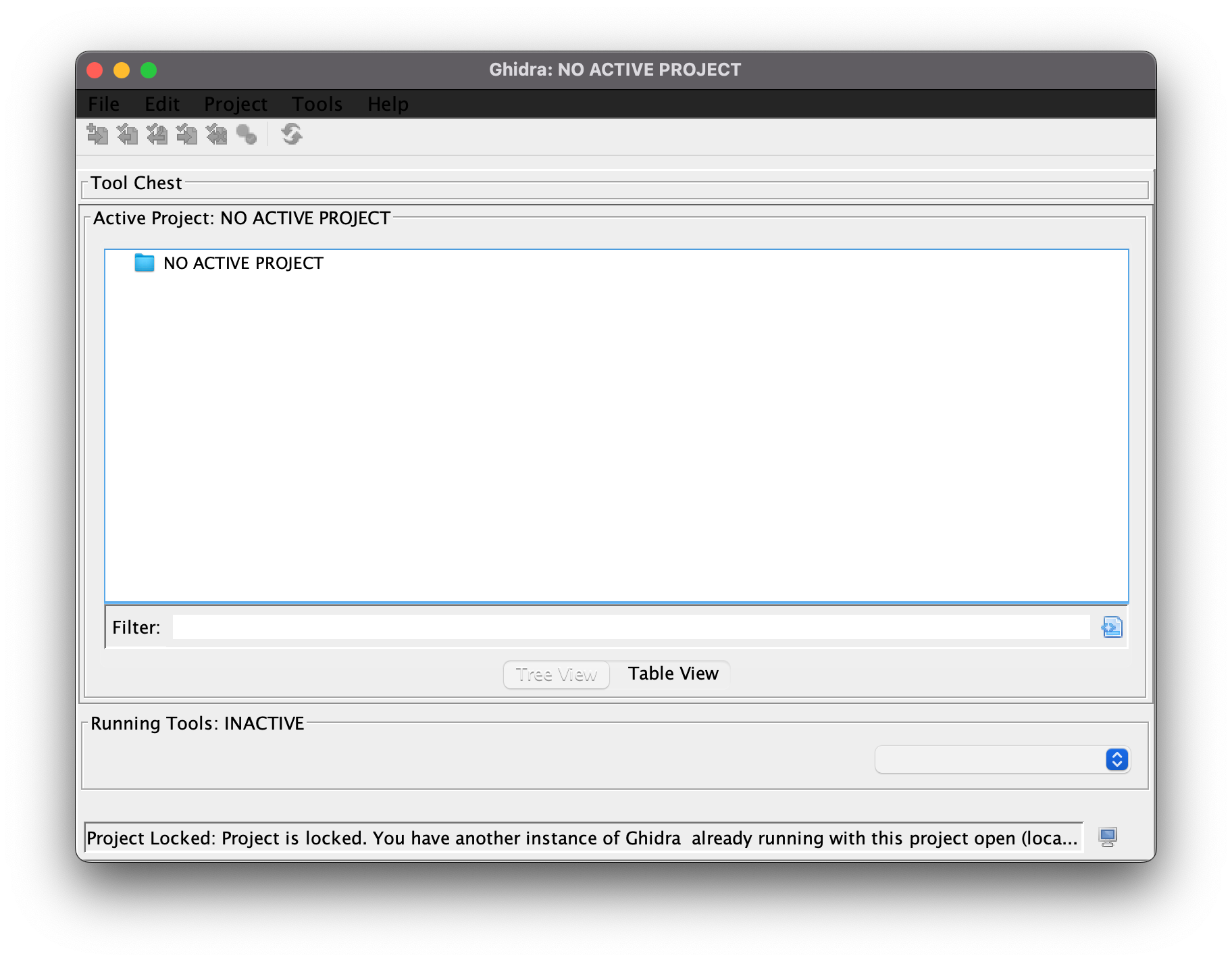The height and width of the screenshot is (962, 1232).
Task: Click the Undo Checkout toolbar icon
Action: click(x=216, y=134)
